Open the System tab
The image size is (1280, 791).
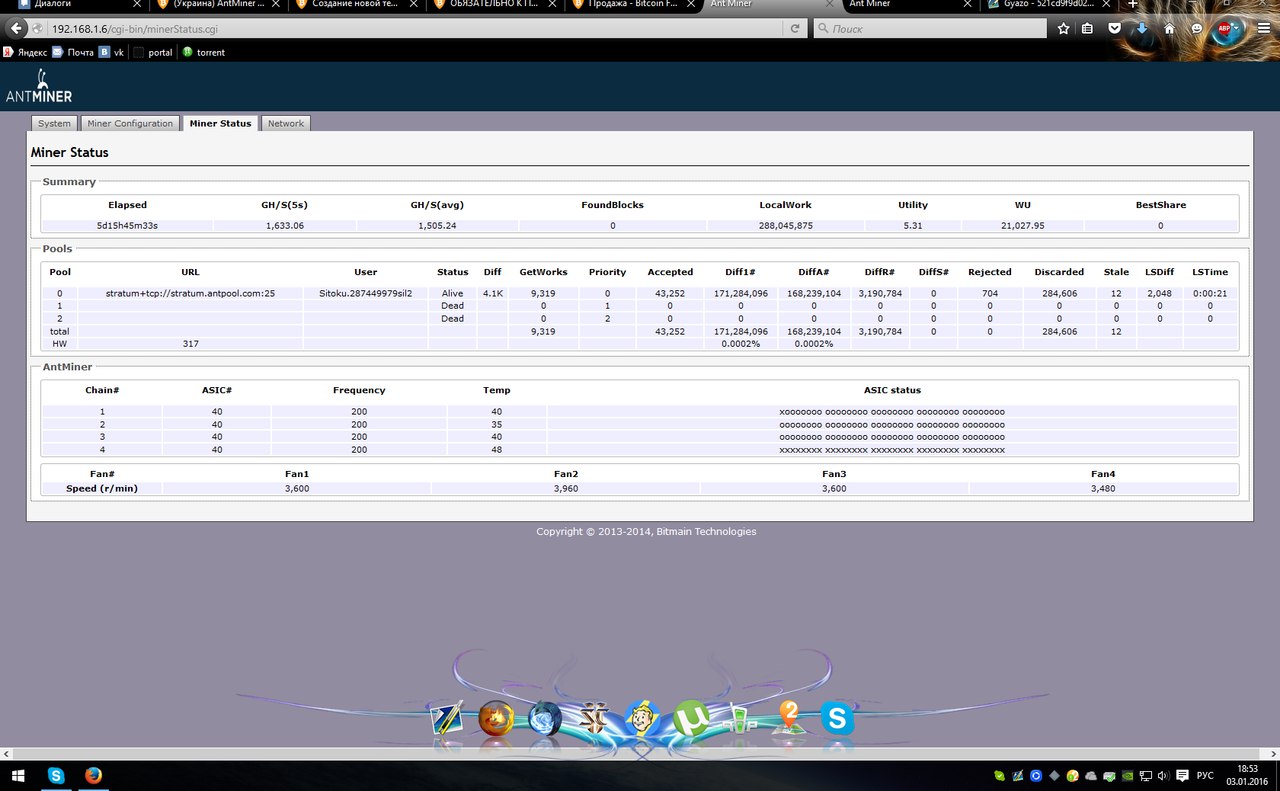tap(54, 123)
